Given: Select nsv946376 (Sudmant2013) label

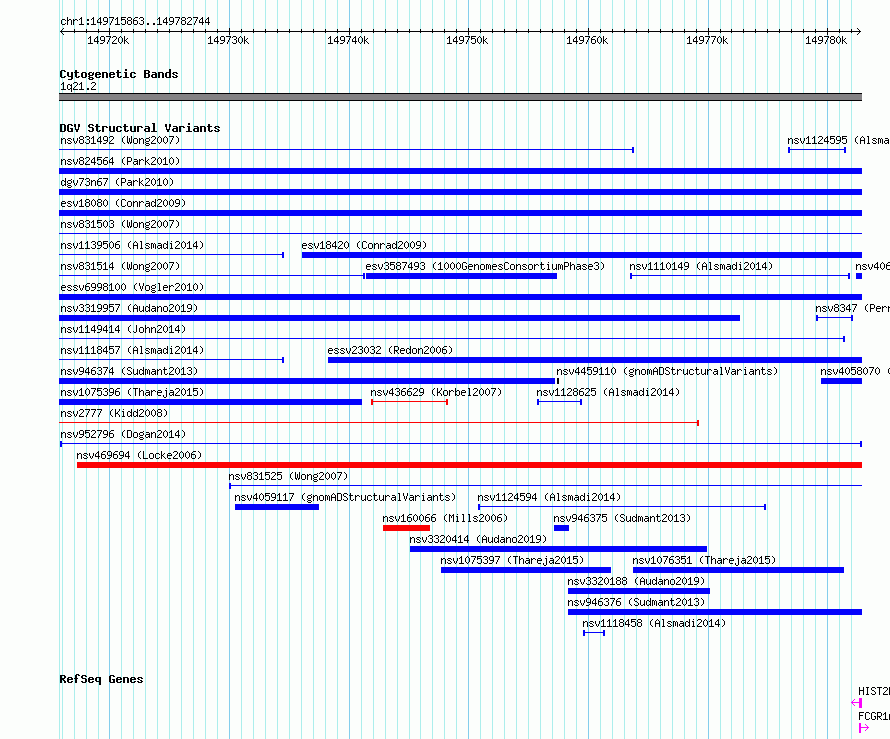Looking at the screenshot, I should click(636, 602).
